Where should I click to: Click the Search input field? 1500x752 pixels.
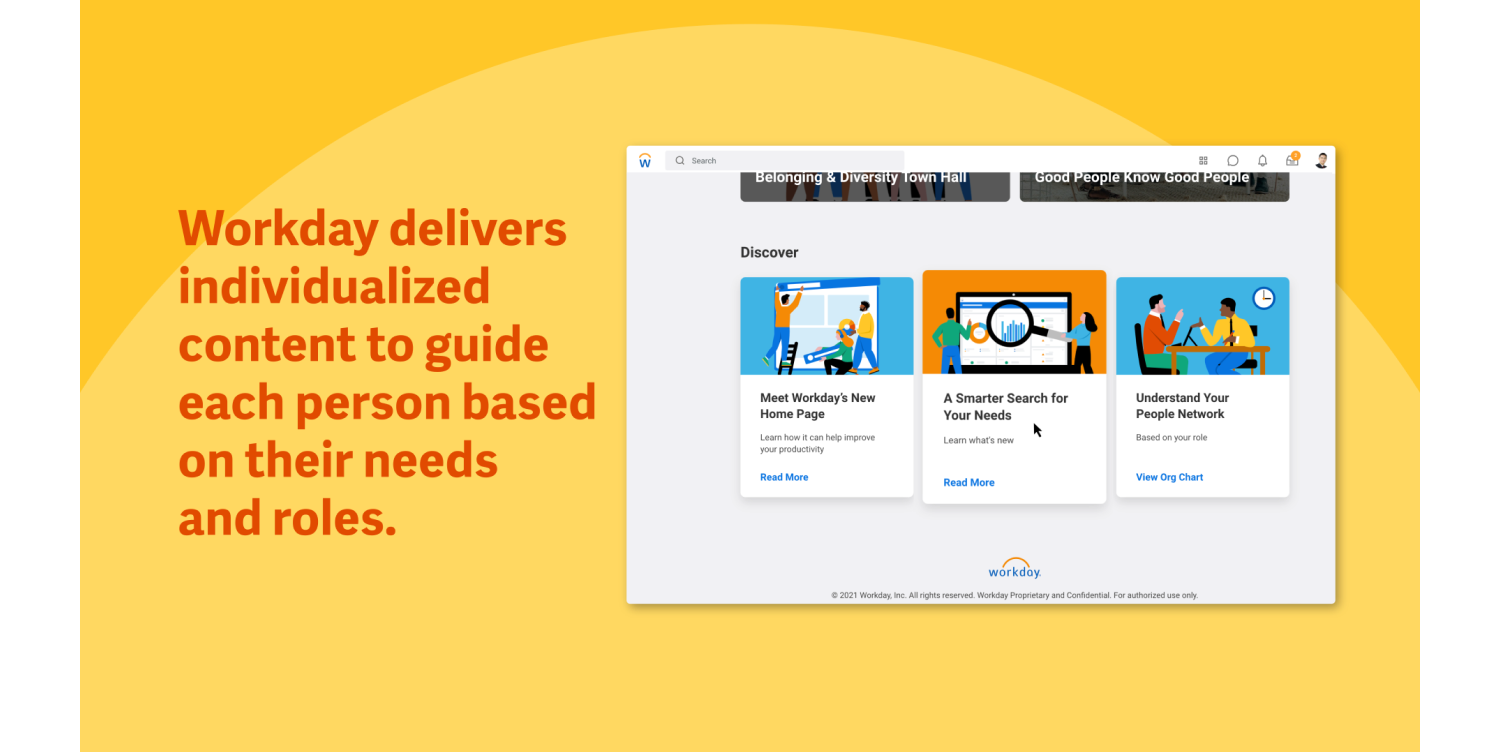(x=785, y=160)
